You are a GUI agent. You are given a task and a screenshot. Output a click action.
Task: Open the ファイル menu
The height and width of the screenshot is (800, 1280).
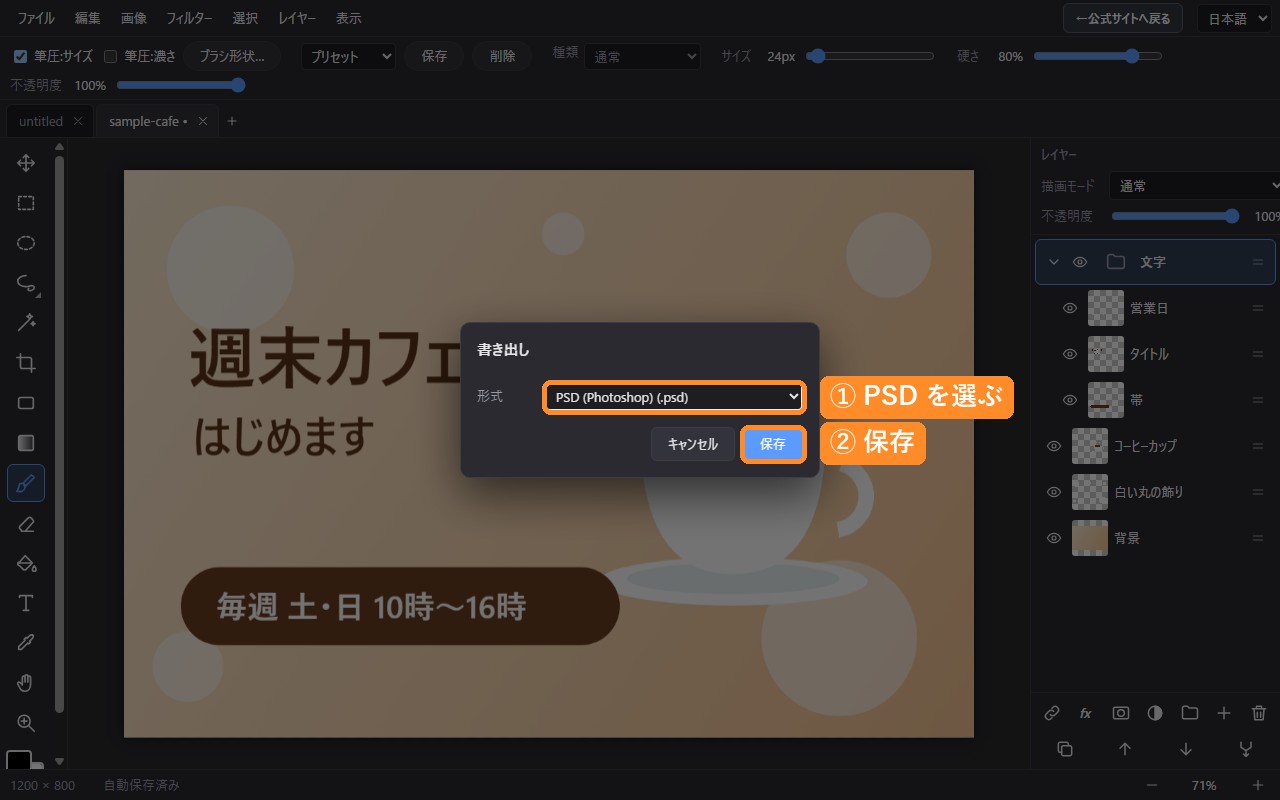click(36, 18)
